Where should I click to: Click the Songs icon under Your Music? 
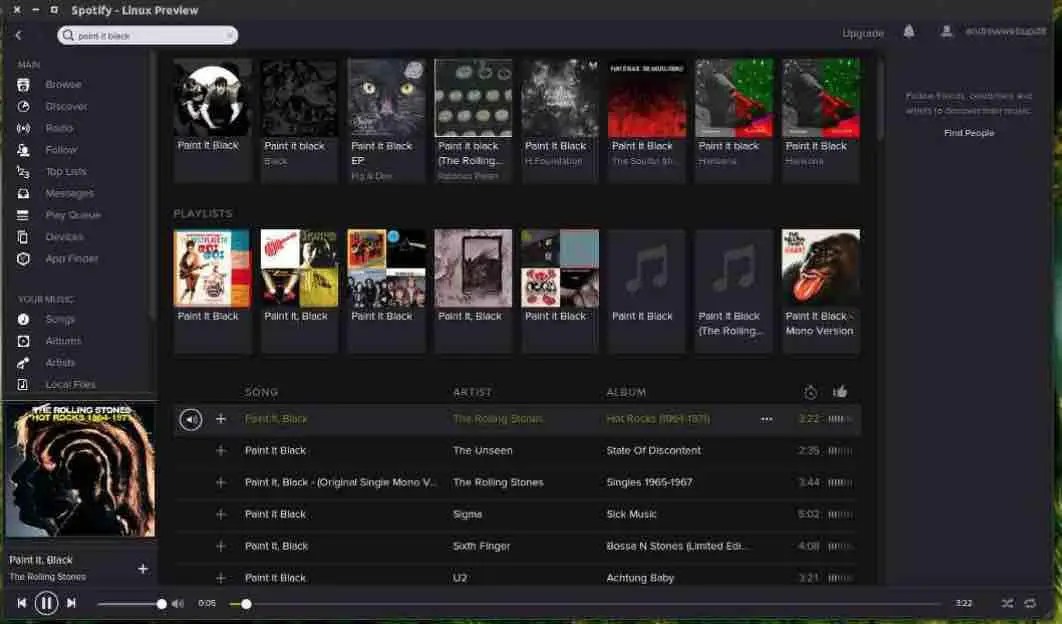23,319
